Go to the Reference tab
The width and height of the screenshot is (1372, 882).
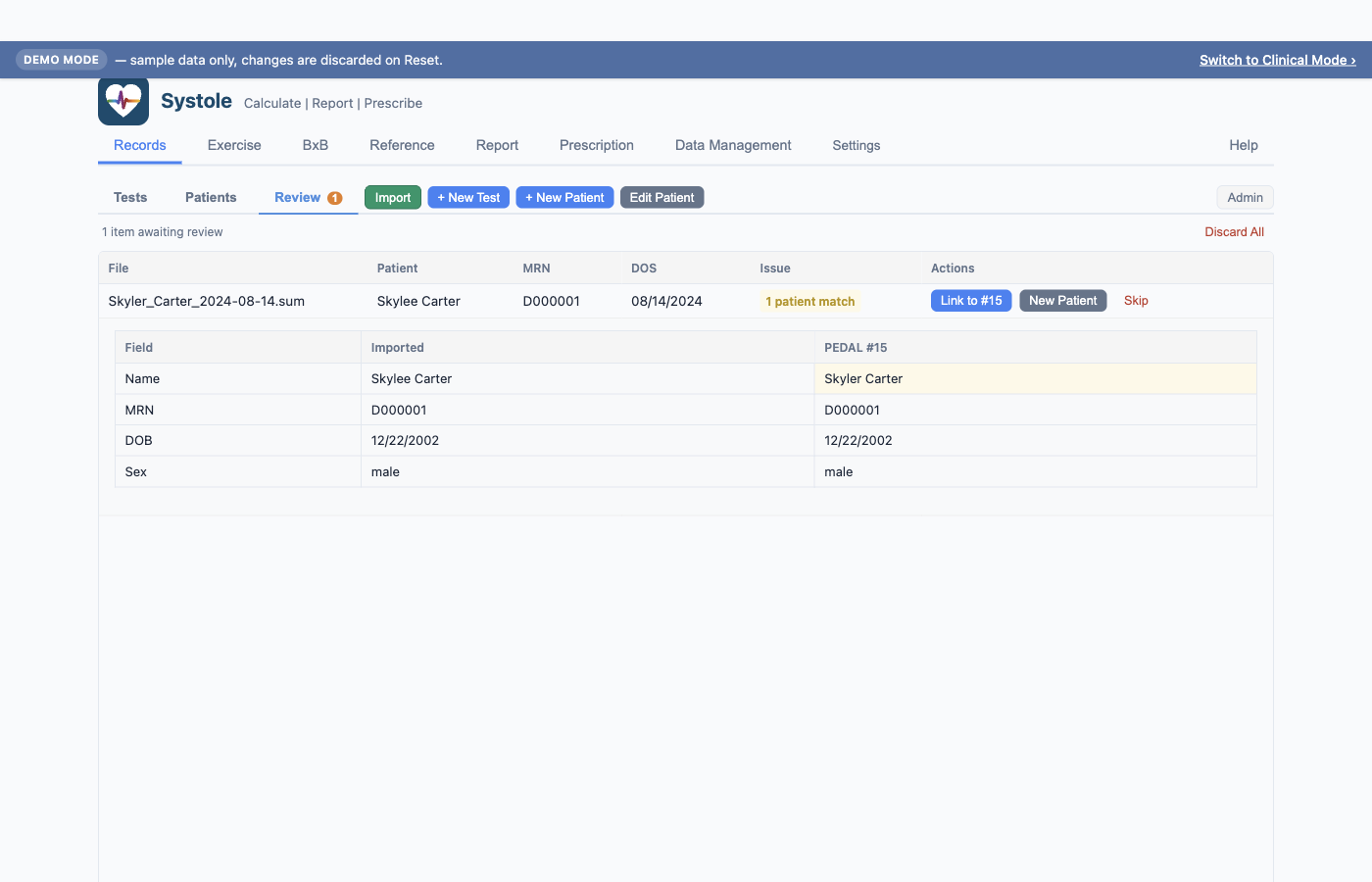pyautogui.click(x=402, y=145)
